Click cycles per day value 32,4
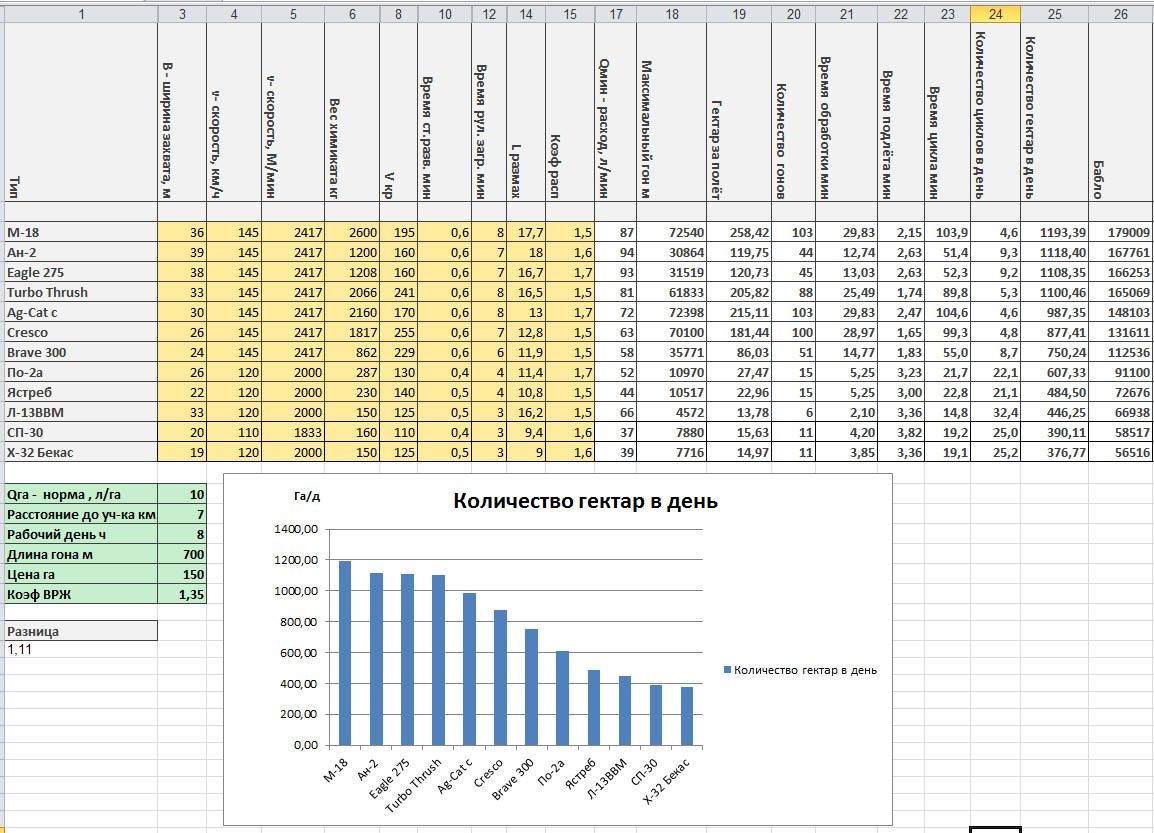The image size is (1154, 833). click(x=995, y=412)
